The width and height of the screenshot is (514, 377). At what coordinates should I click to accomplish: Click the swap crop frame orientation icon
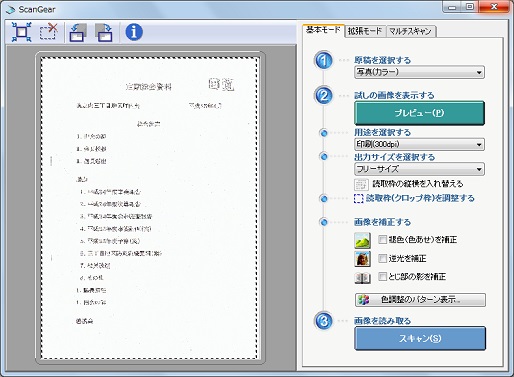(x=361, y=184)
